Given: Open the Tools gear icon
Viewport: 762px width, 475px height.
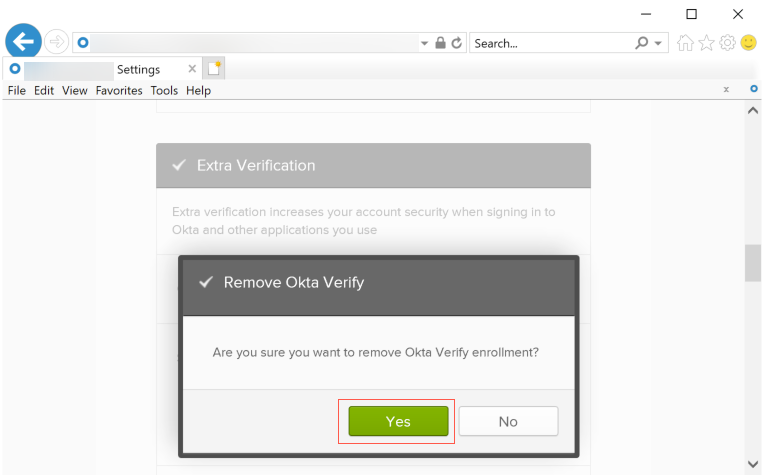Looking at the screenshot, I should coord(727,43).
